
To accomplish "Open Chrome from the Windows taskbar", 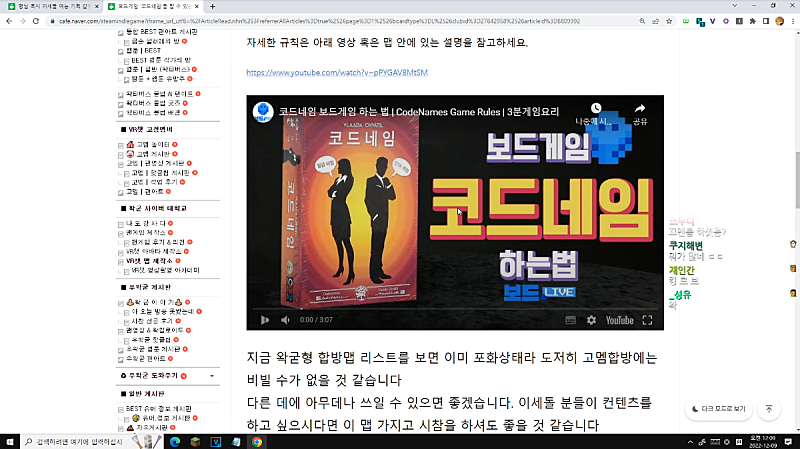I will (257, 440).
